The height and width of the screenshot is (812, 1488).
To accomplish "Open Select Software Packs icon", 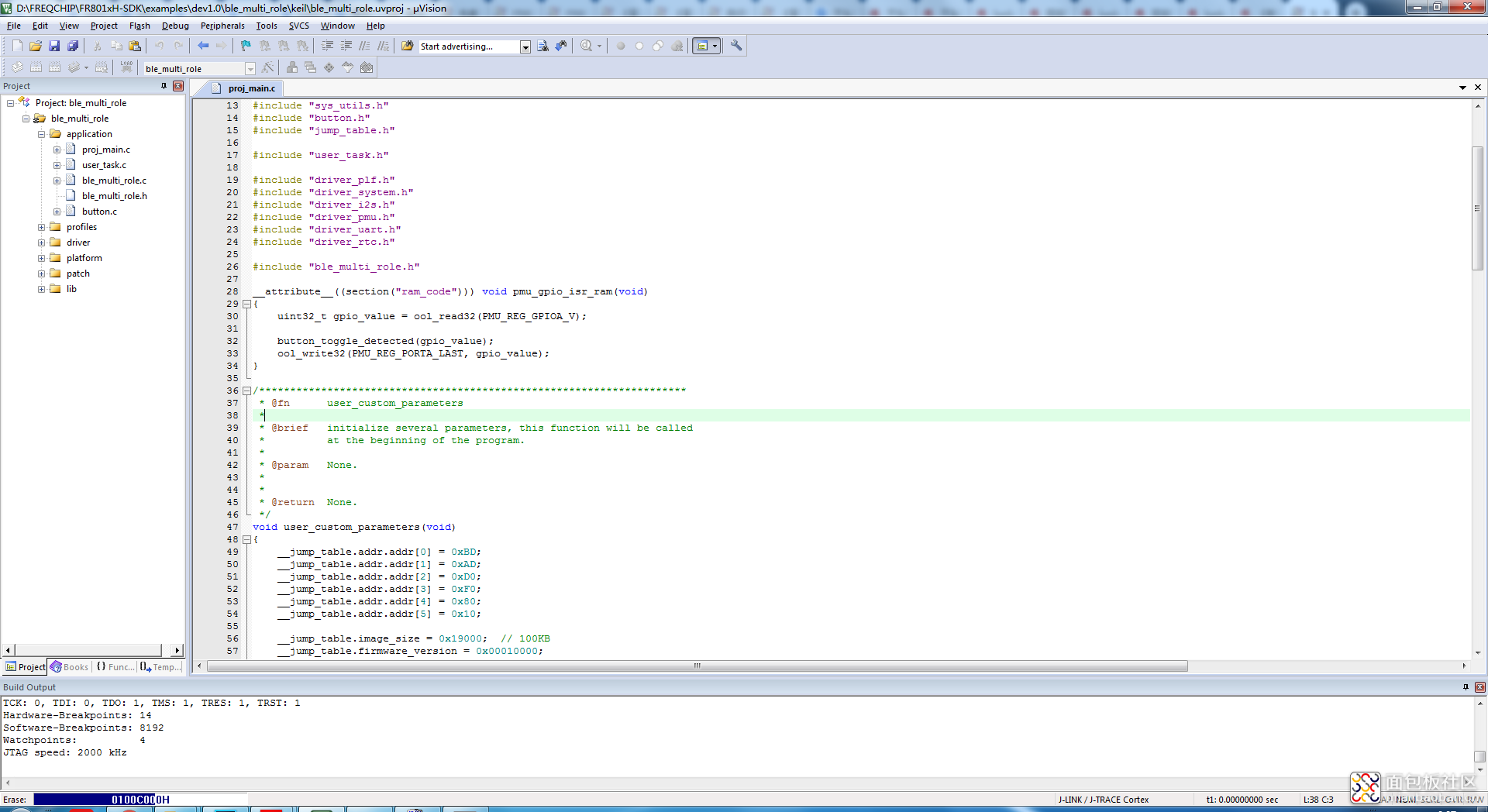I will [347, 68].
